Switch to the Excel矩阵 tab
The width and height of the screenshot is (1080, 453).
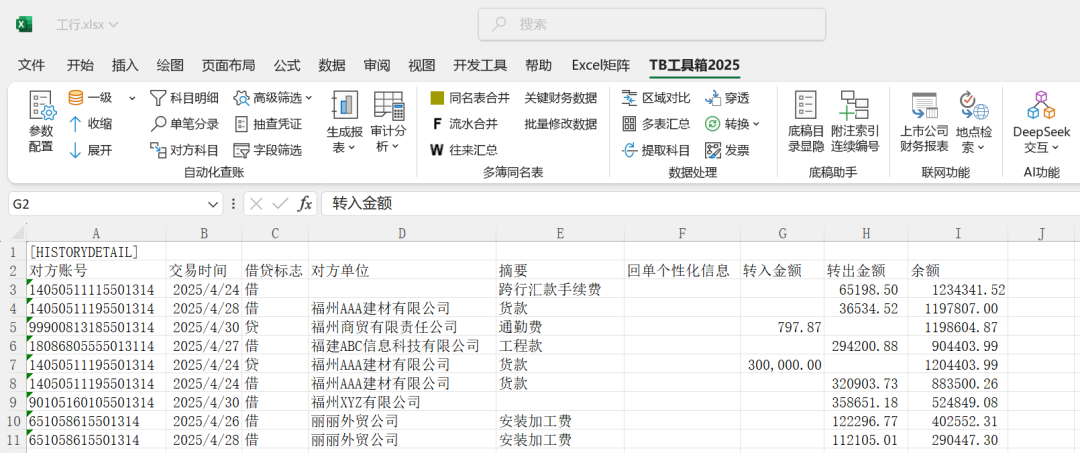(601, 65)
